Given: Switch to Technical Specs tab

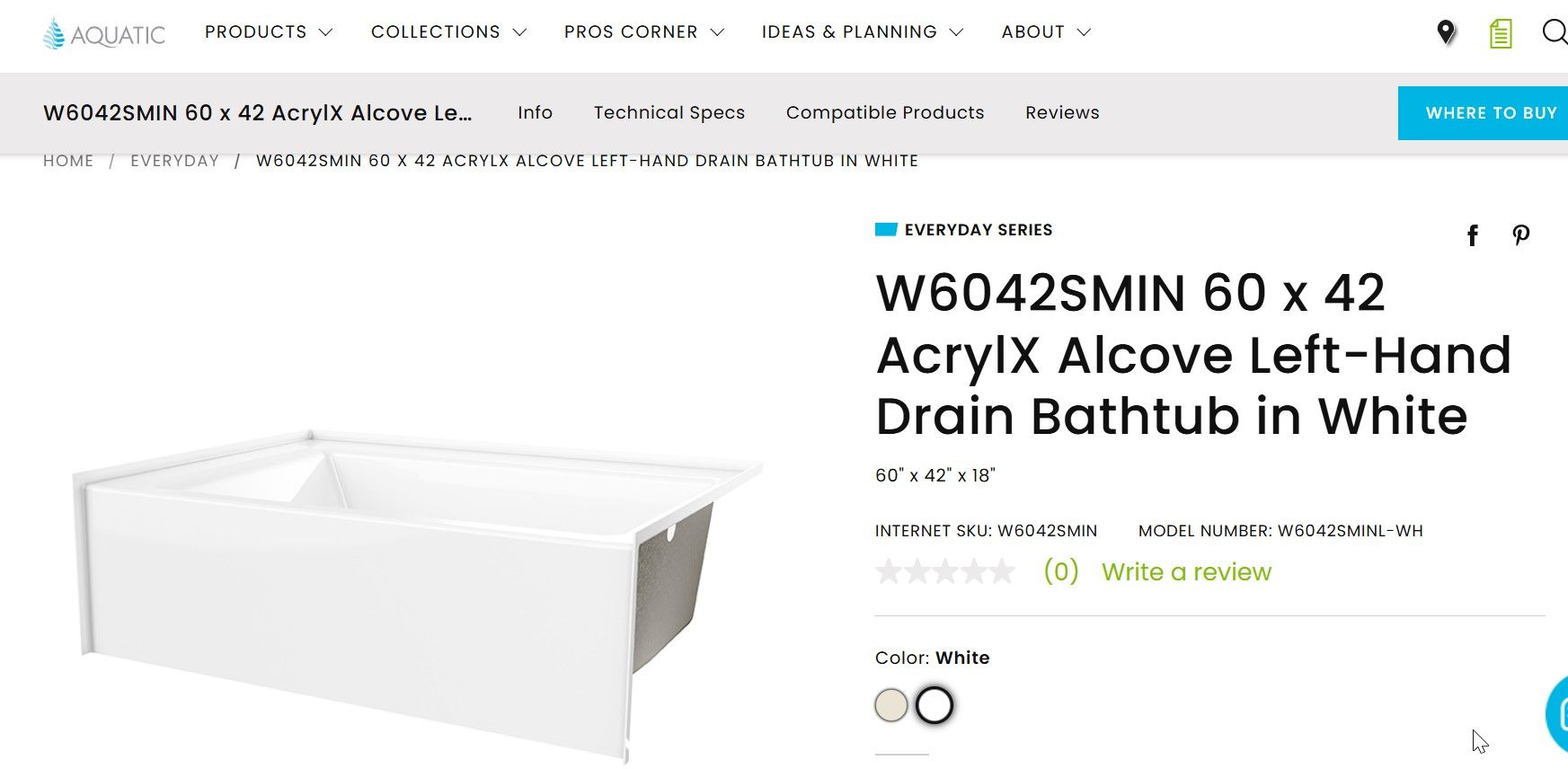Looking at the screenshot, I should [x=669, y=112].
